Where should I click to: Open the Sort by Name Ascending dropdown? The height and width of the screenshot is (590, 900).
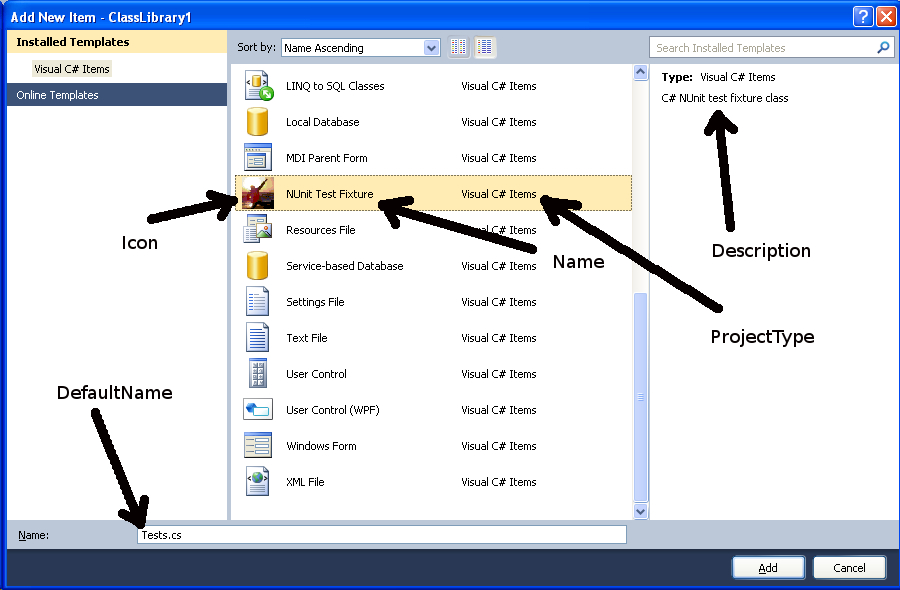point(360,48)
